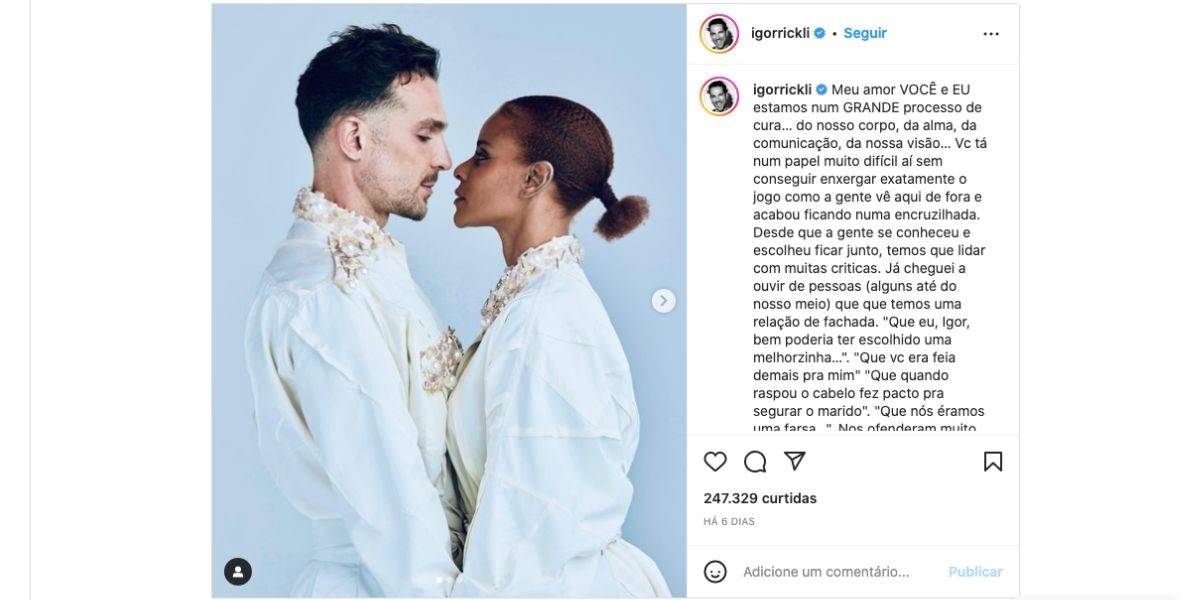Show tagged people icon on the photo
This screenshot has height=600, width=1200.
(x=238, y=572)
